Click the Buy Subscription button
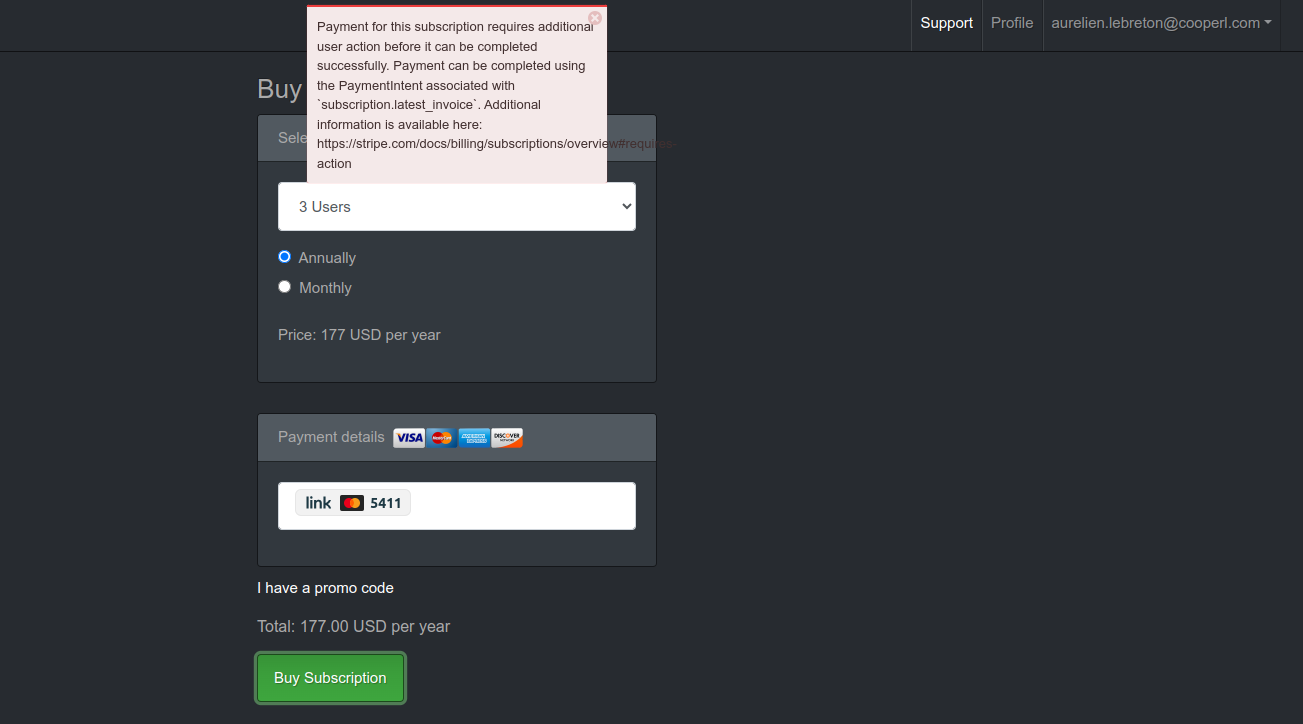Screen dimensions: 1303x724 (330, 678)
